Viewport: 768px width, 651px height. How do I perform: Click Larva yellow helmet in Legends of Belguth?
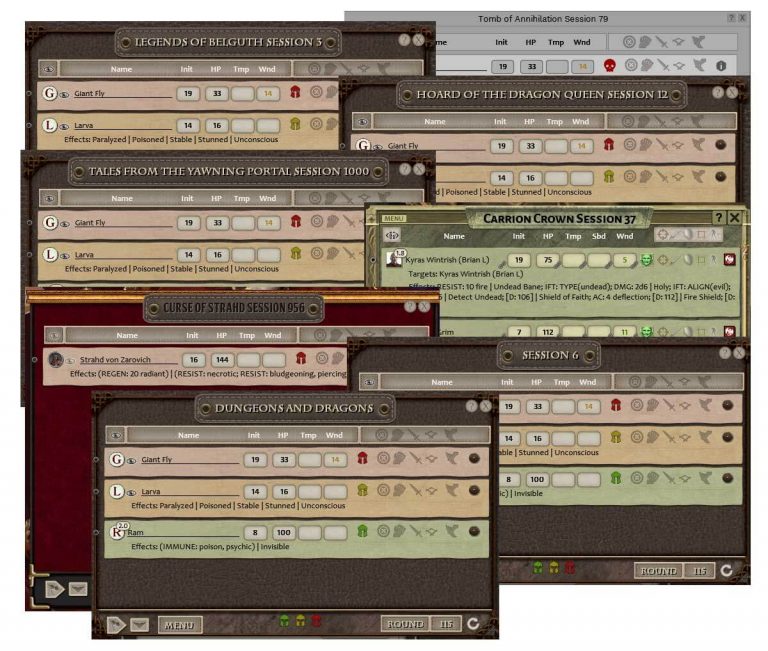coord(295,123)
